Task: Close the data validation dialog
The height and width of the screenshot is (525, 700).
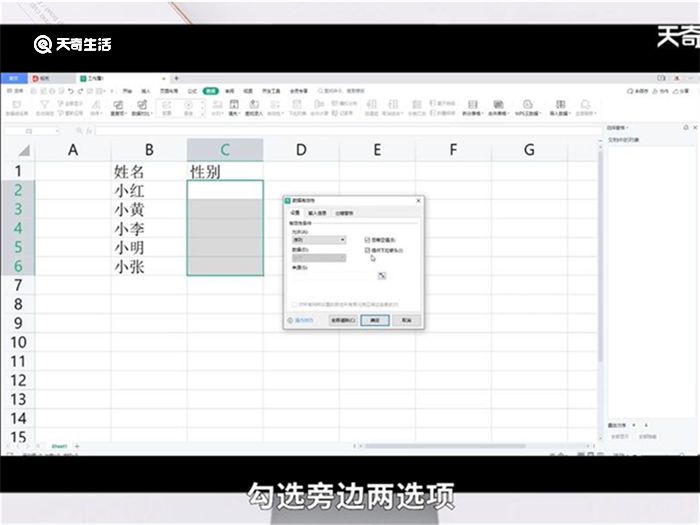Action: (418, 201)
